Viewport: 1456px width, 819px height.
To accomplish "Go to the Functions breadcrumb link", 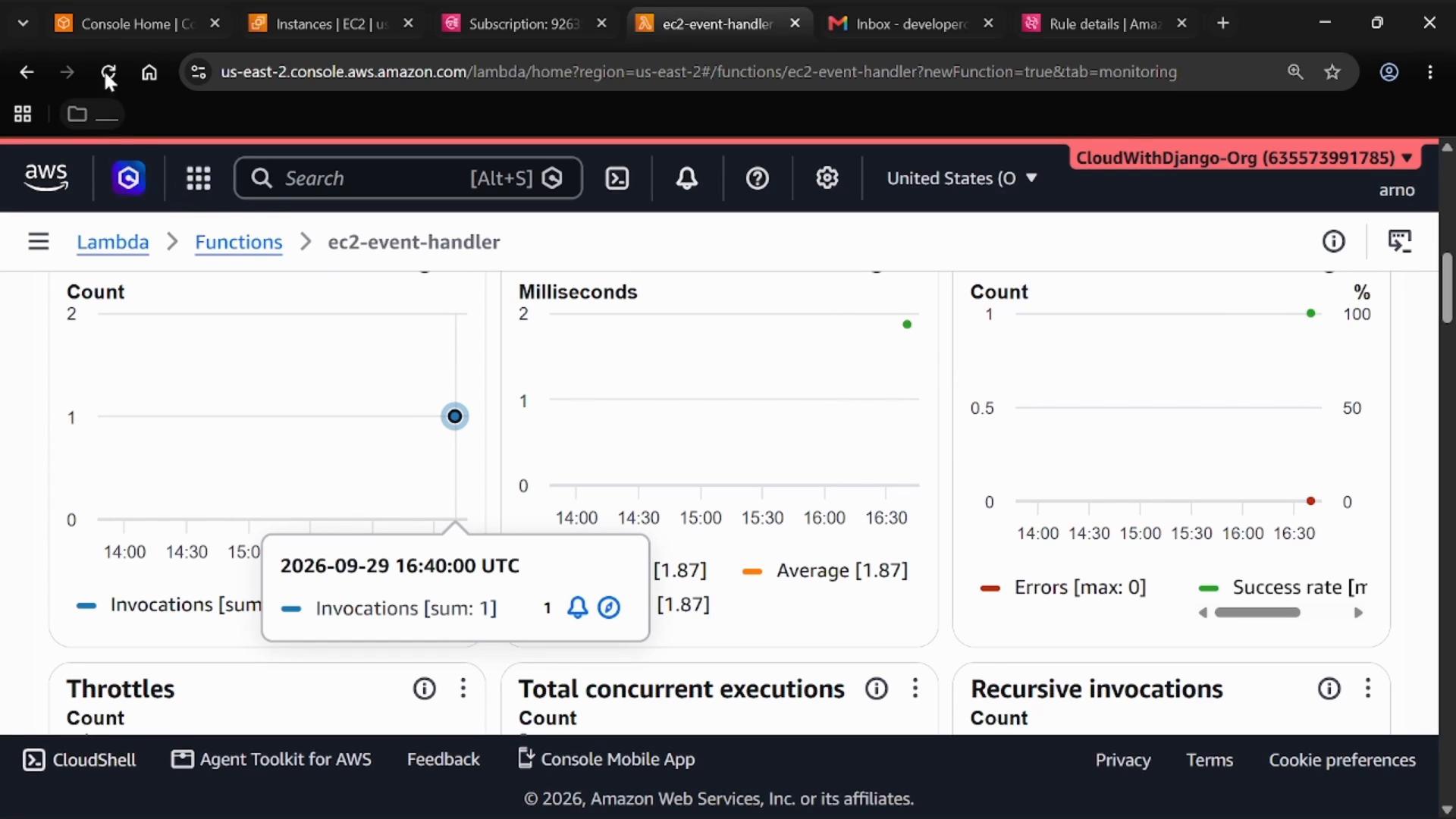I will click(238, 242).
